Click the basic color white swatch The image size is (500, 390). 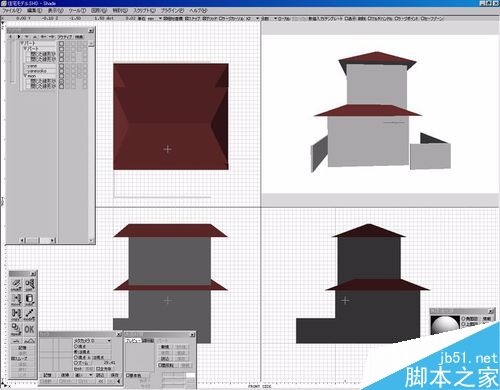pos(191,375)
